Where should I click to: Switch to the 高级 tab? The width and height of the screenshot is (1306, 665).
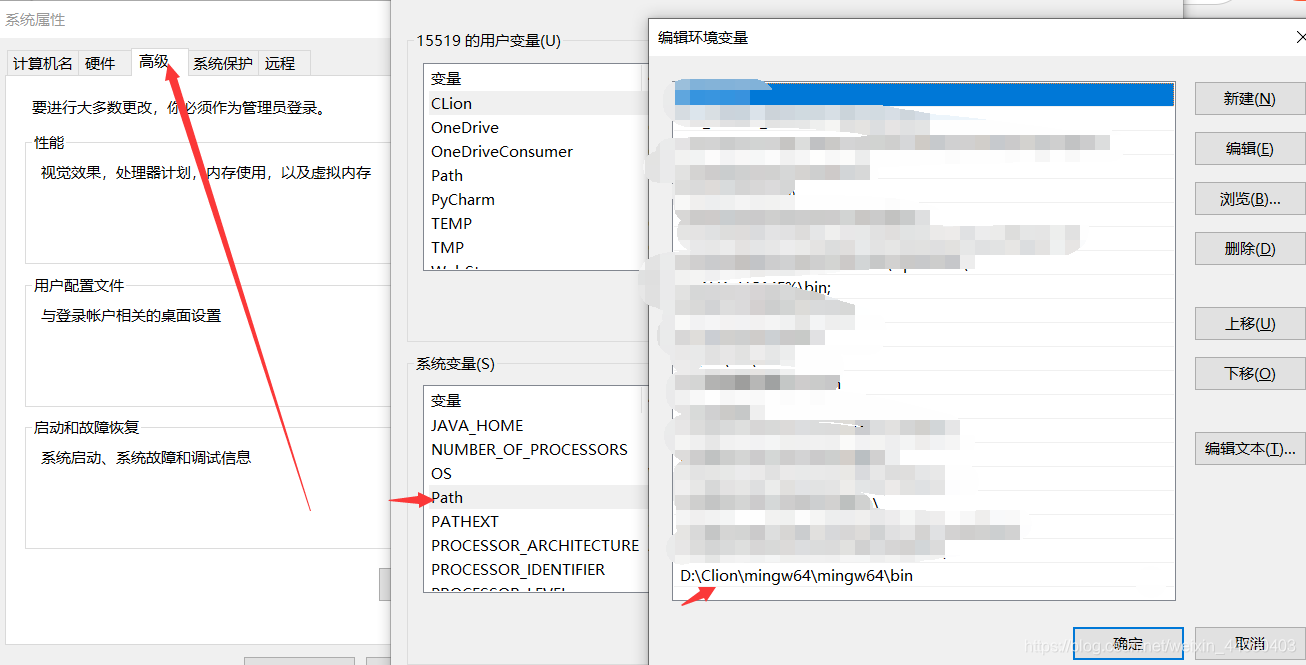point(157,62)
